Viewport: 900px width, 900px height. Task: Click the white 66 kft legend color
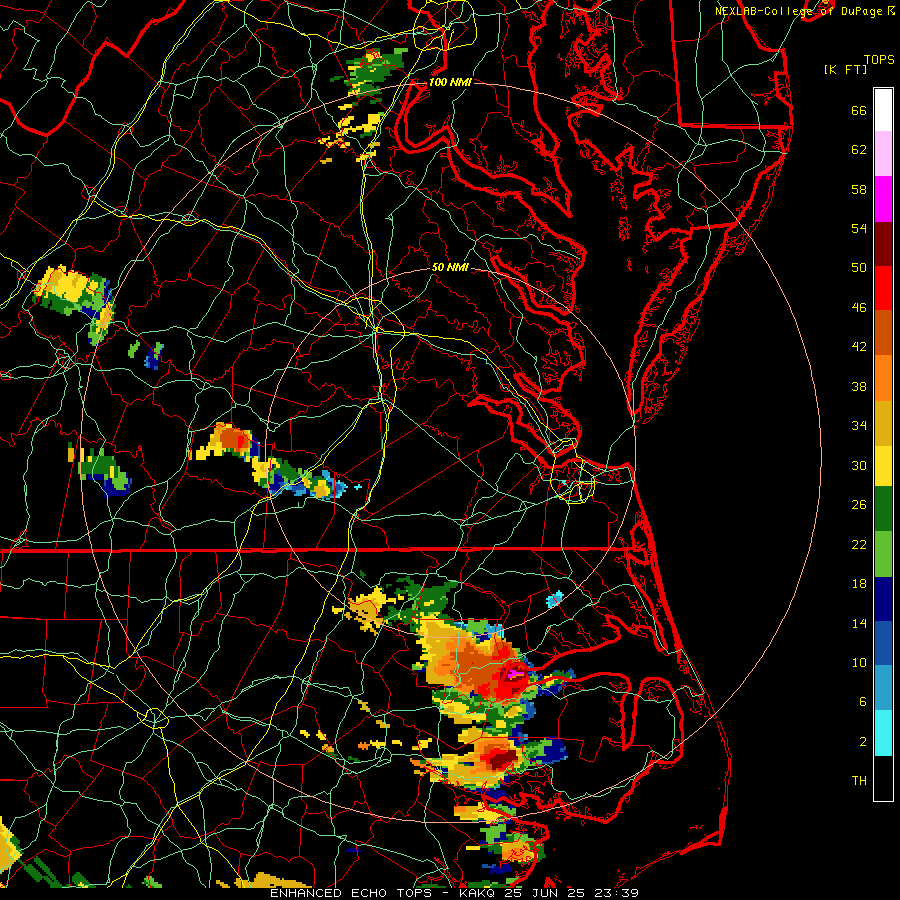pos(883,110)
